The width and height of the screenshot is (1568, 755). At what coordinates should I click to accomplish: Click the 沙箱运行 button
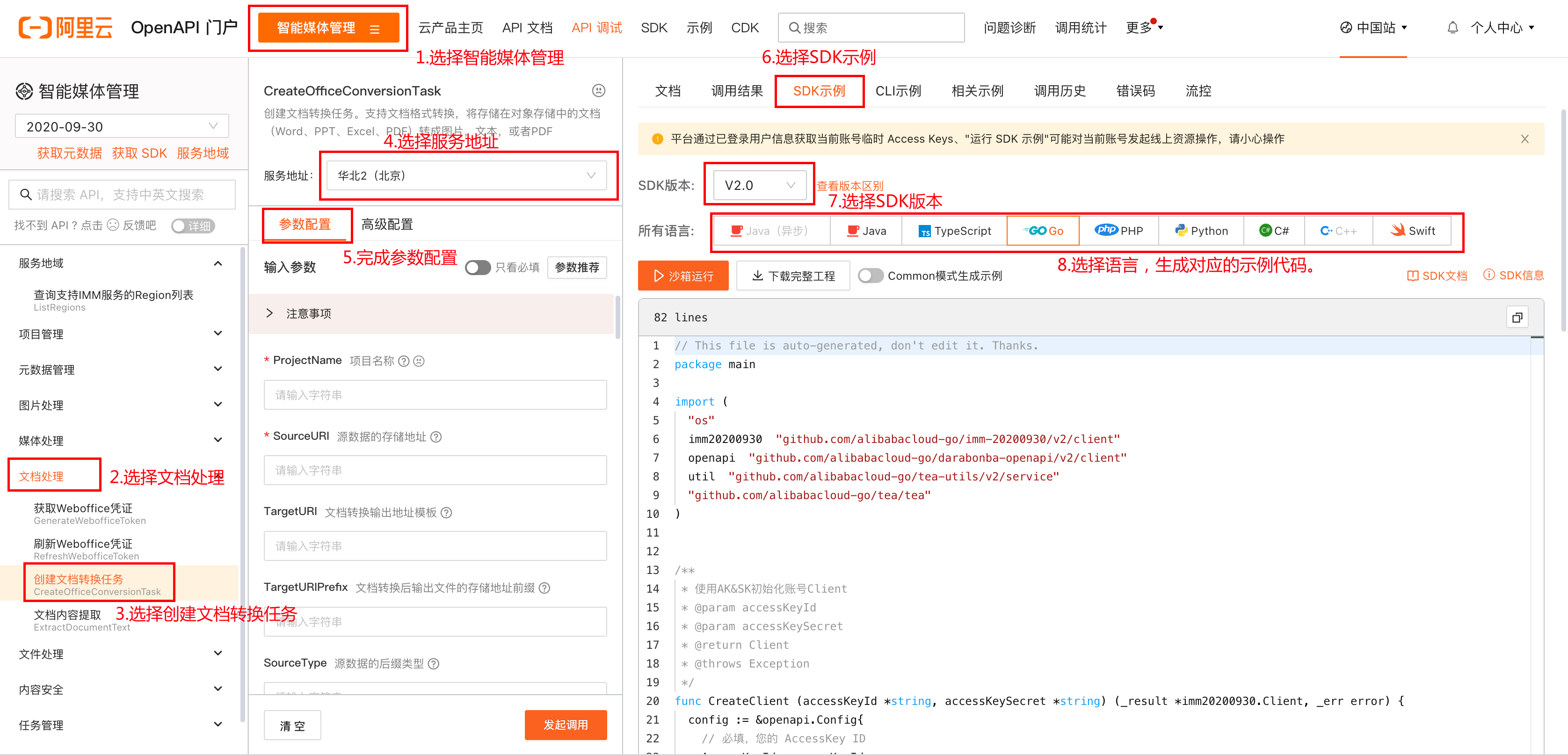point(683,276)
